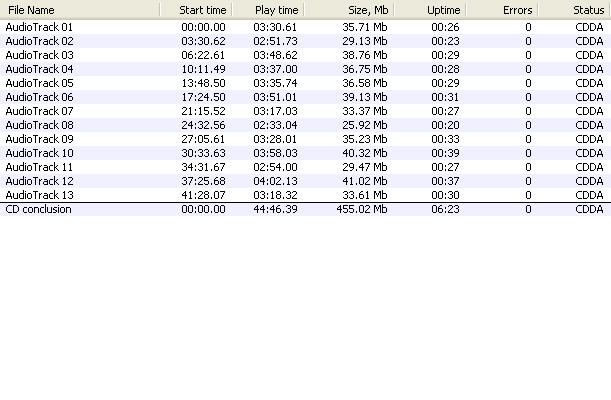Choose AudioTrack 04 from the track list
611x400 pixels.
[x=40, y=69]
